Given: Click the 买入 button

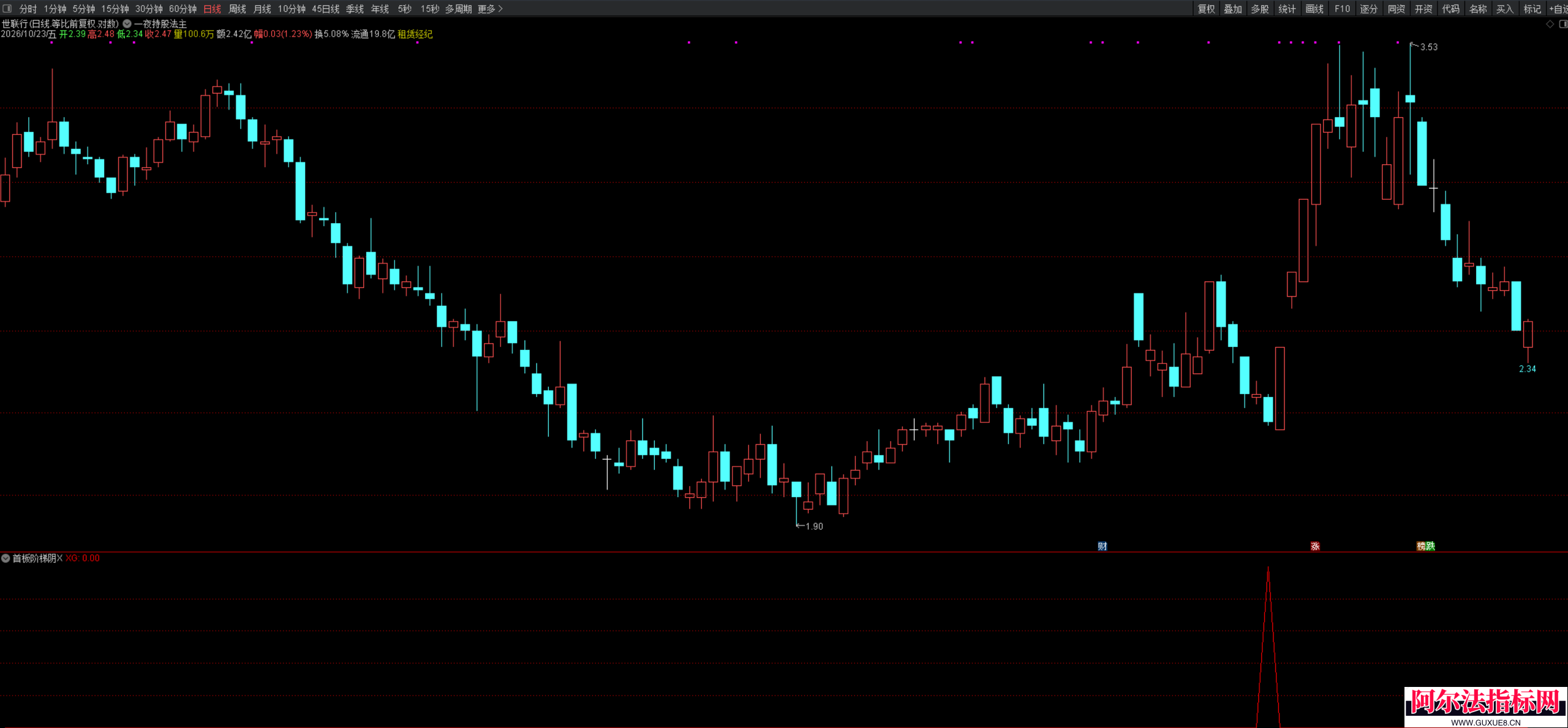Looking at the screenshot, I should tap(1505, 9).
